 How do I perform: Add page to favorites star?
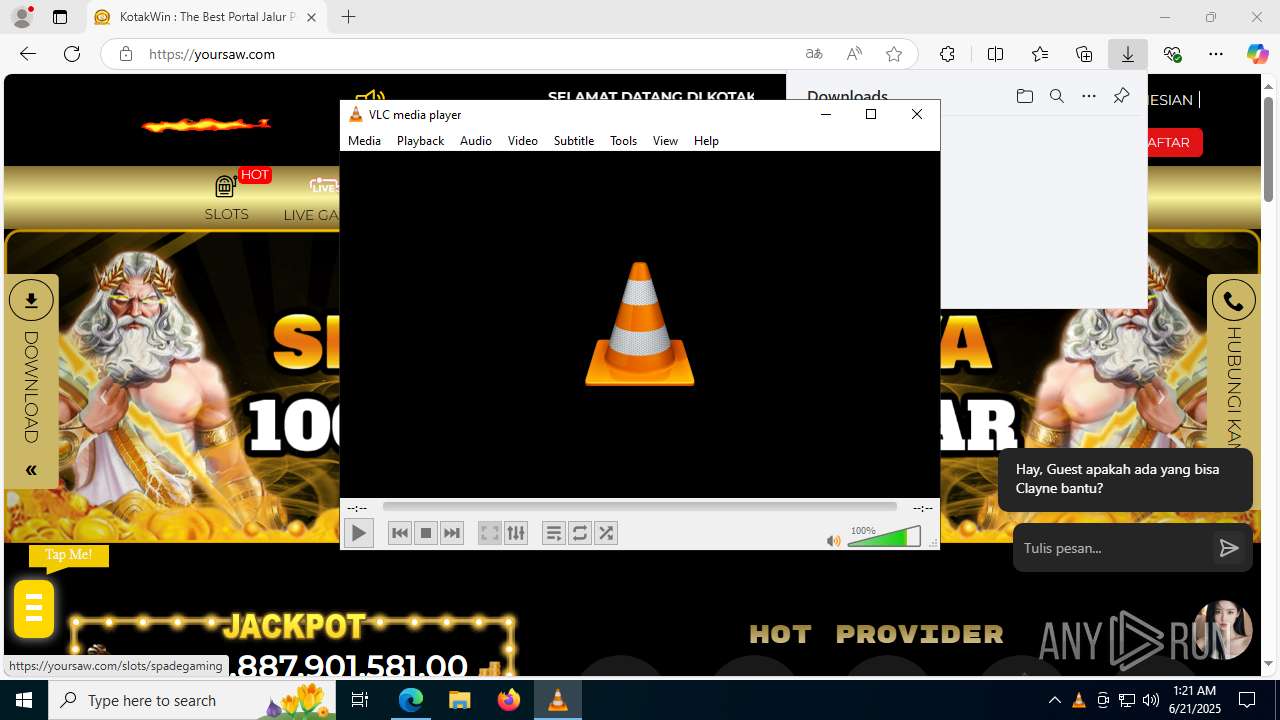(894, 54)
